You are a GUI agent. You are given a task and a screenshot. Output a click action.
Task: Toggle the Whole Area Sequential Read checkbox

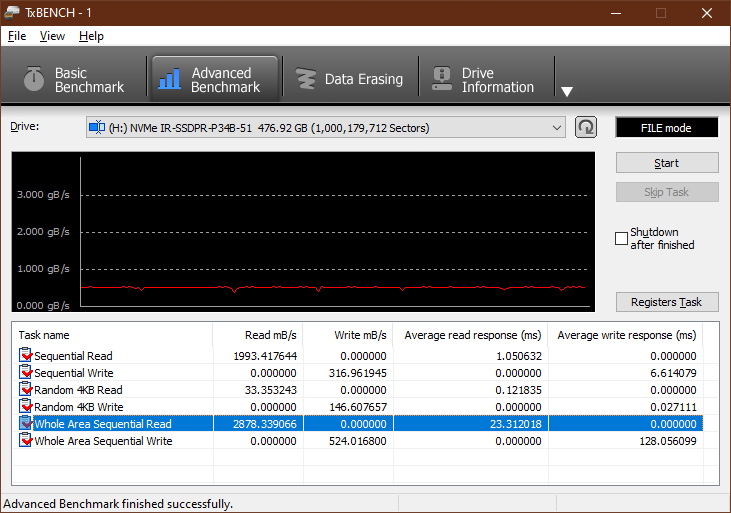point(25,423)
